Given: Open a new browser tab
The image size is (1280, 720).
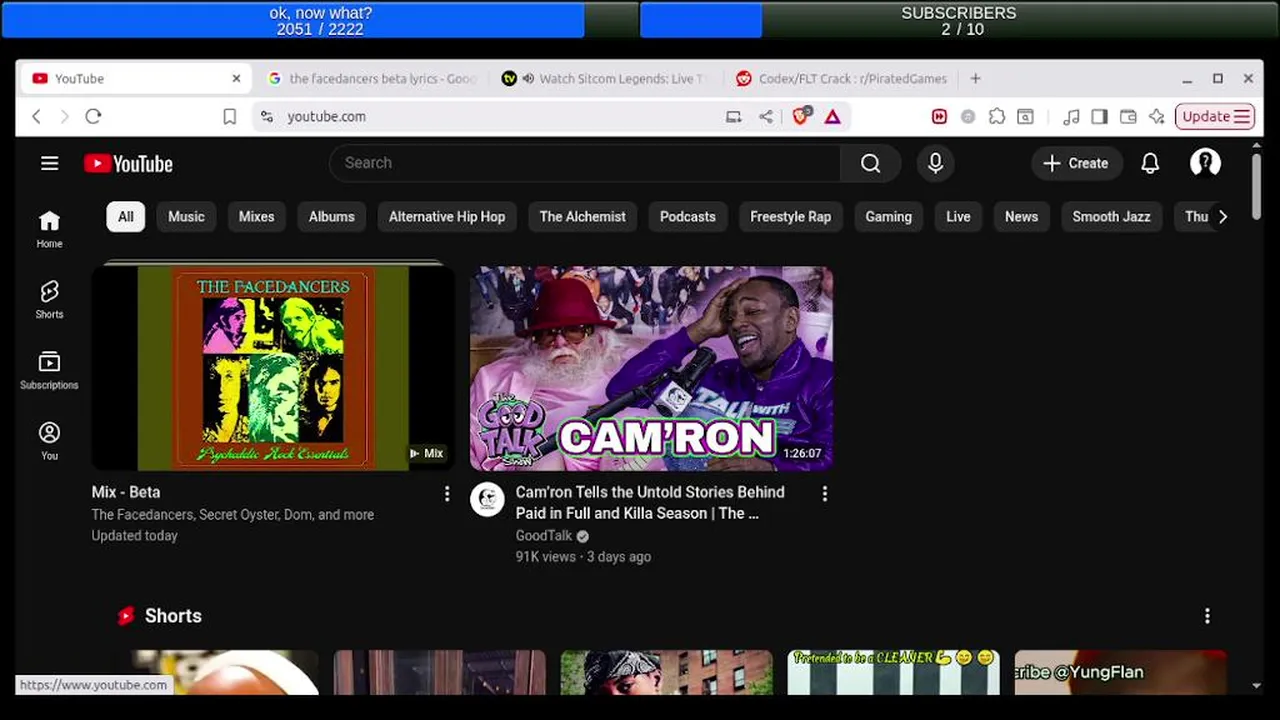Looking at the screenshot, I should pos(975,79).
